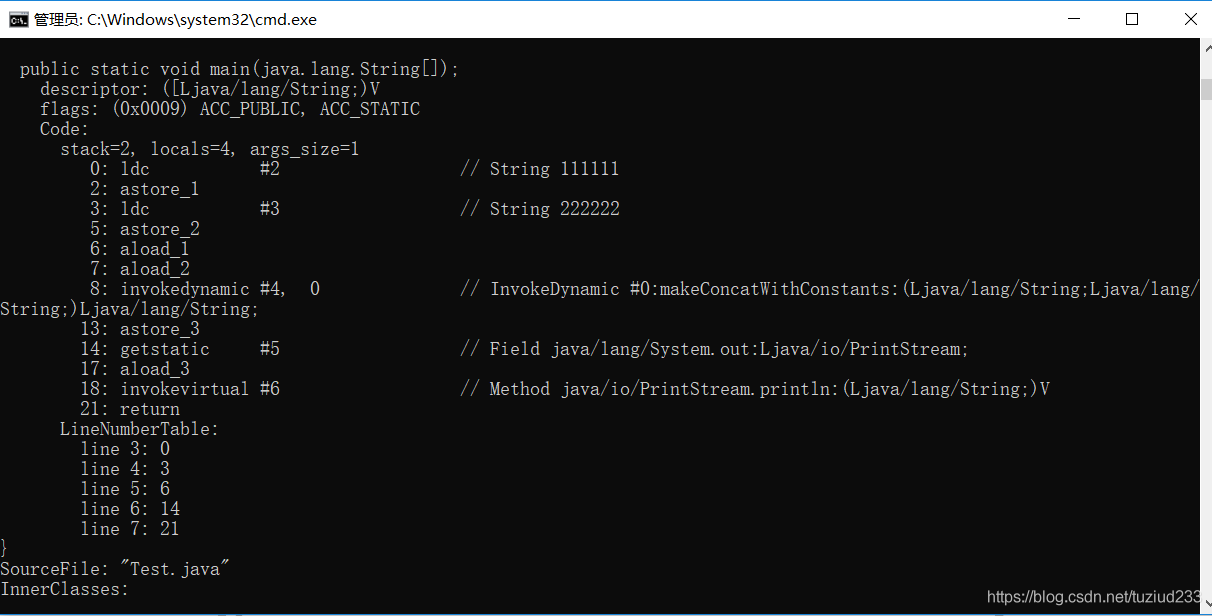Click the SourceFile "Test.java" line
The width and height of the screenshot is (1212, 616).
(x=115, y=569)
